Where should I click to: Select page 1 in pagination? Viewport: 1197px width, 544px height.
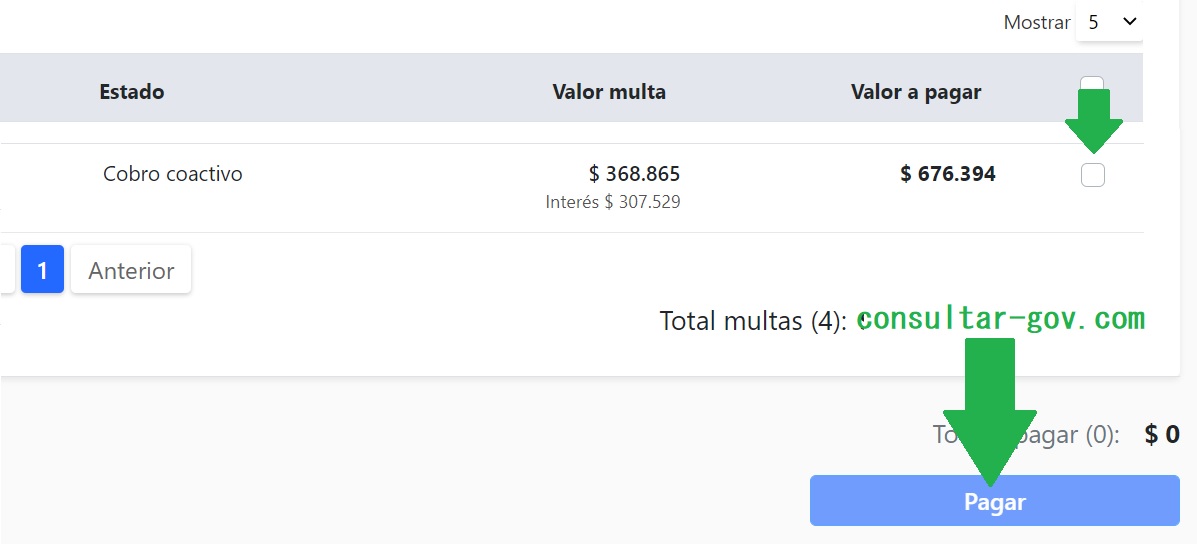pos(42,270)
